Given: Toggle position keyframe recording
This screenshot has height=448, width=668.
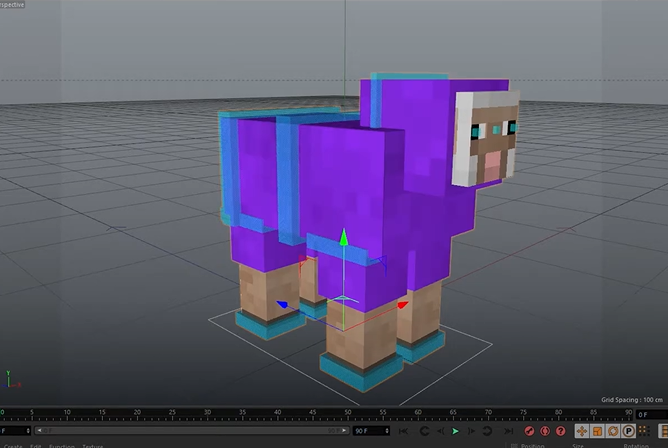Looking at the screenshot, I should 582,431.
